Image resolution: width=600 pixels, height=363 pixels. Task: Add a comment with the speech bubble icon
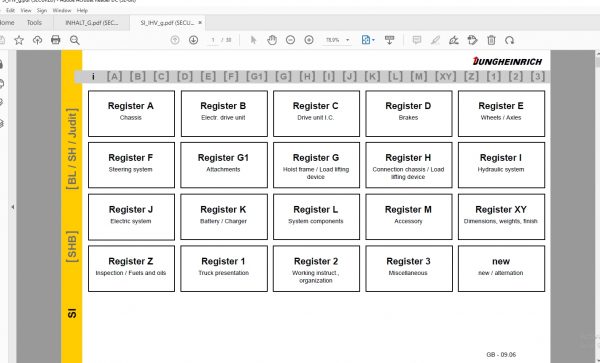pyautogui.click(x=417, y=40)
